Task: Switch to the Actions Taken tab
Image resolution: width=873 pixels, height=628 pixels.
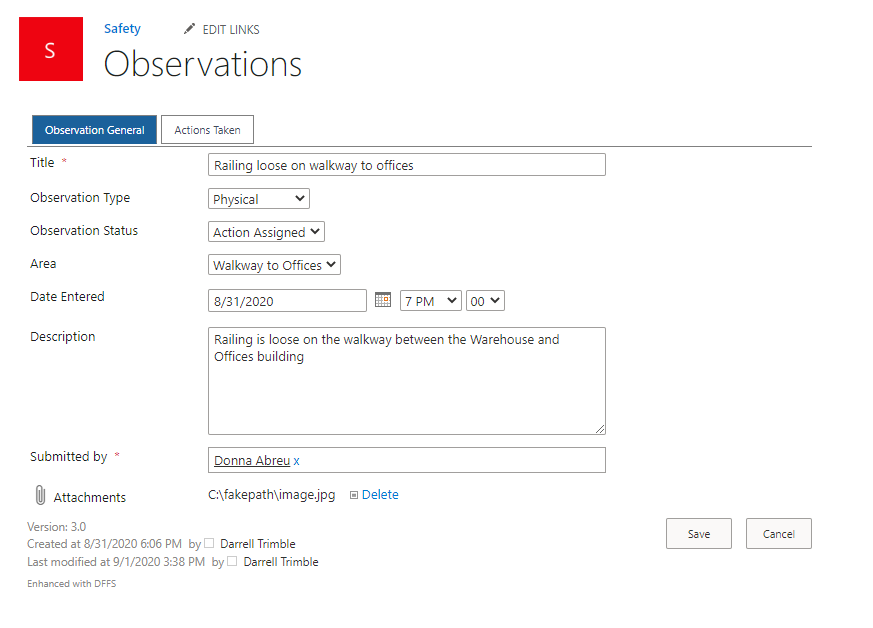Action: click(x=207, y=129)
